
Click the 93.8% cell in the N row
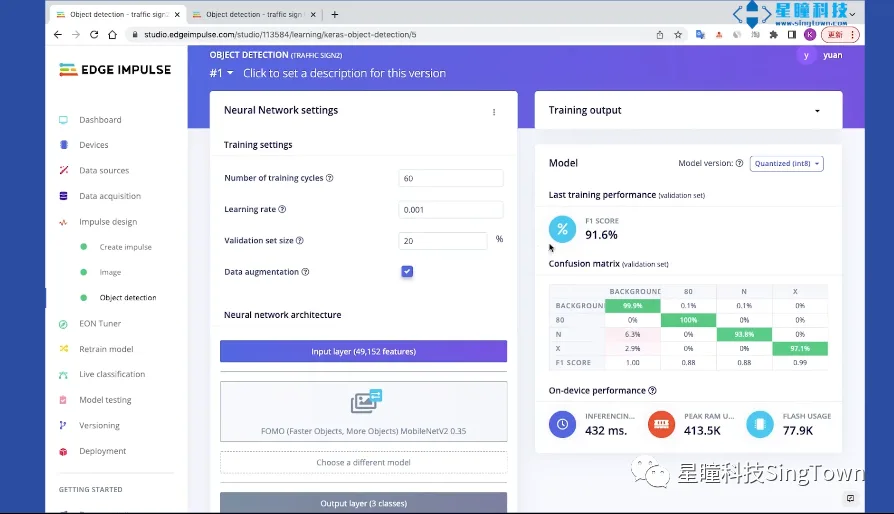tap(744, 334)
